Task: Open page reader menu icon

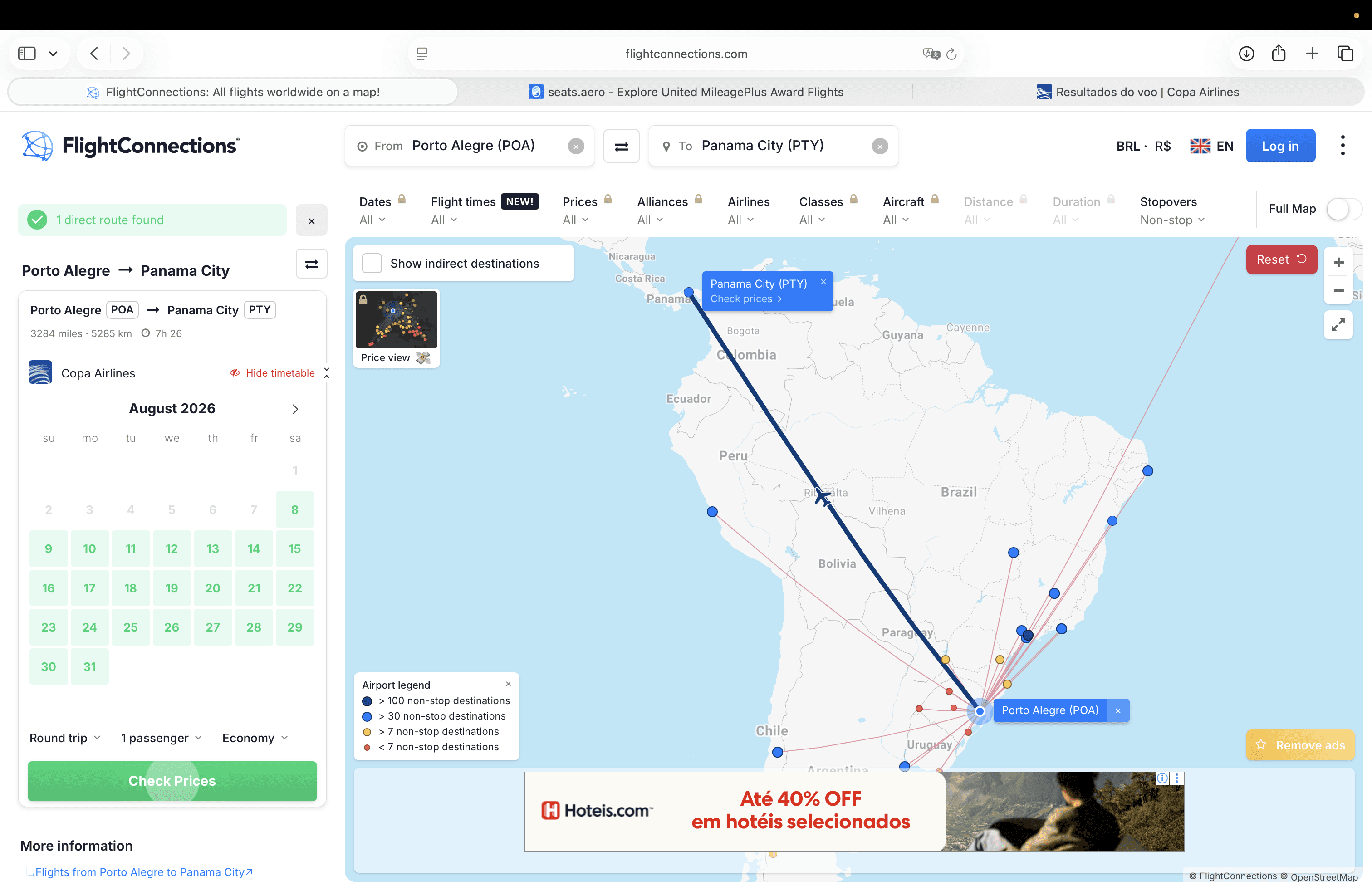Action: click(x=422, y=54)
